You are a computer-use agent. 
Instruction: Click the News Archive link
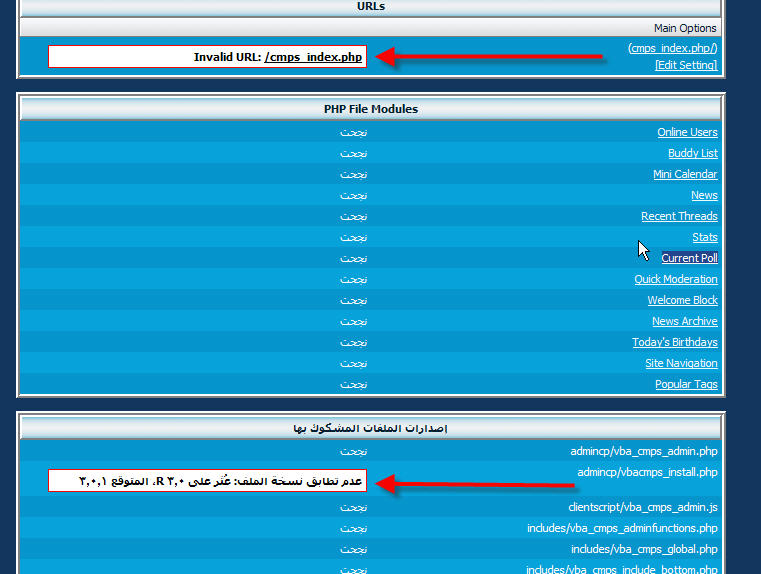pyautogui.click(x=684, y=321)
